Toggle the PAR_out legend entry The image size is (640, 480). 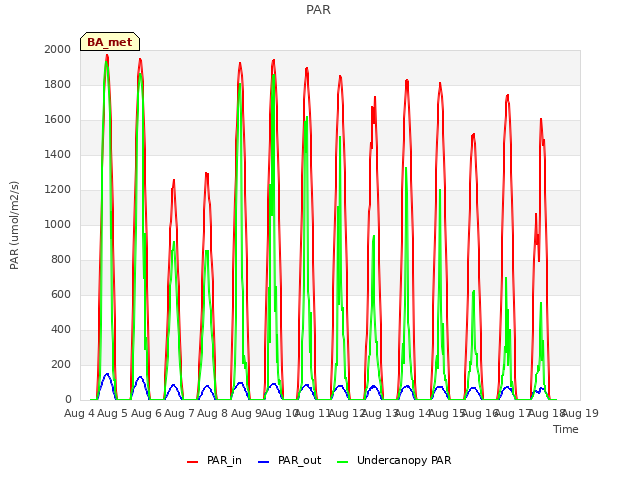pos(290,460)
